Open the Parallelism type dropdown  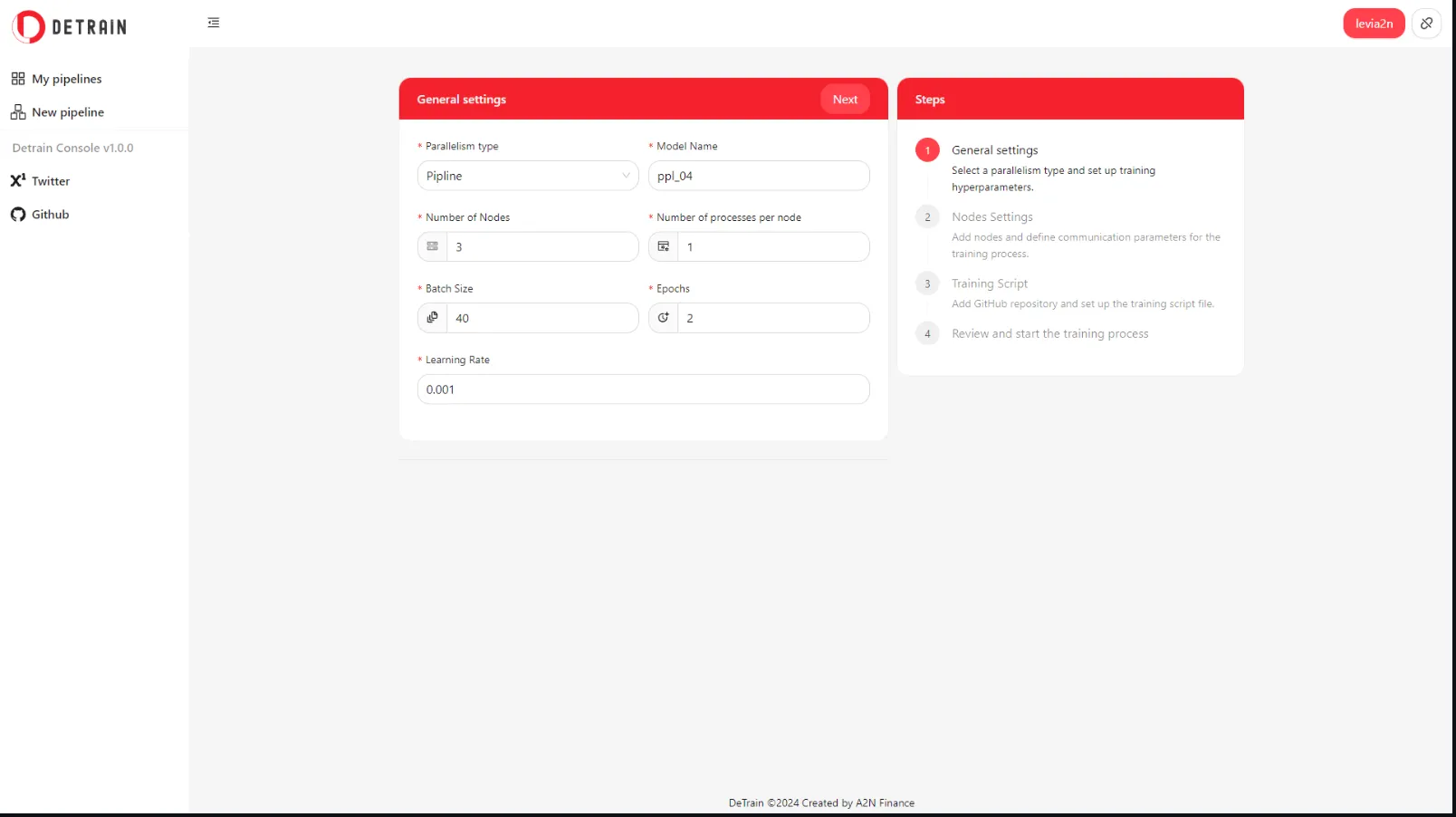point(521,176)
